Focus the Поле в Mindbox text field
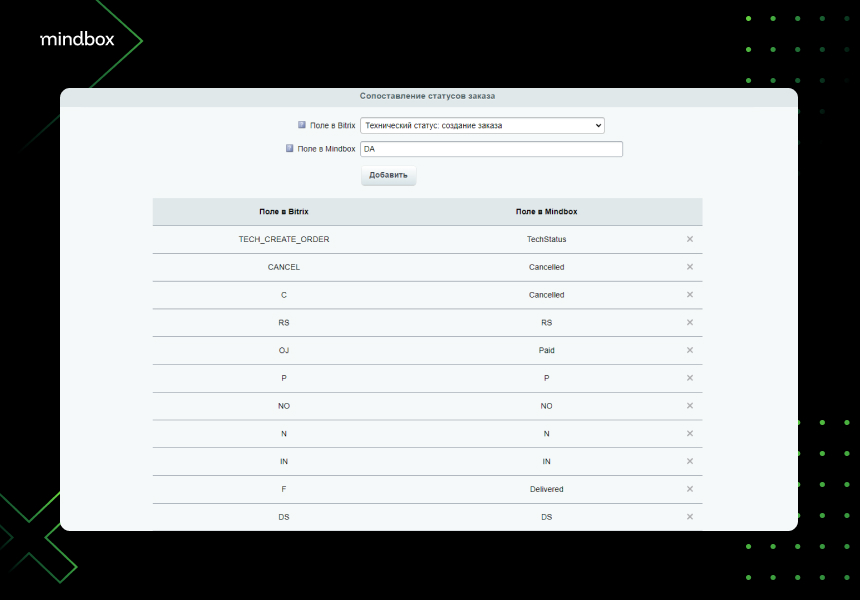The width and height of the screenshot is (860, 600). coord(491,149)
